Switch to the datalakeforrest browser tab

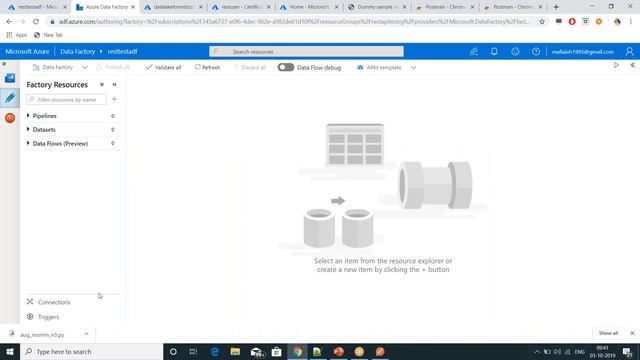coord(173,7)
